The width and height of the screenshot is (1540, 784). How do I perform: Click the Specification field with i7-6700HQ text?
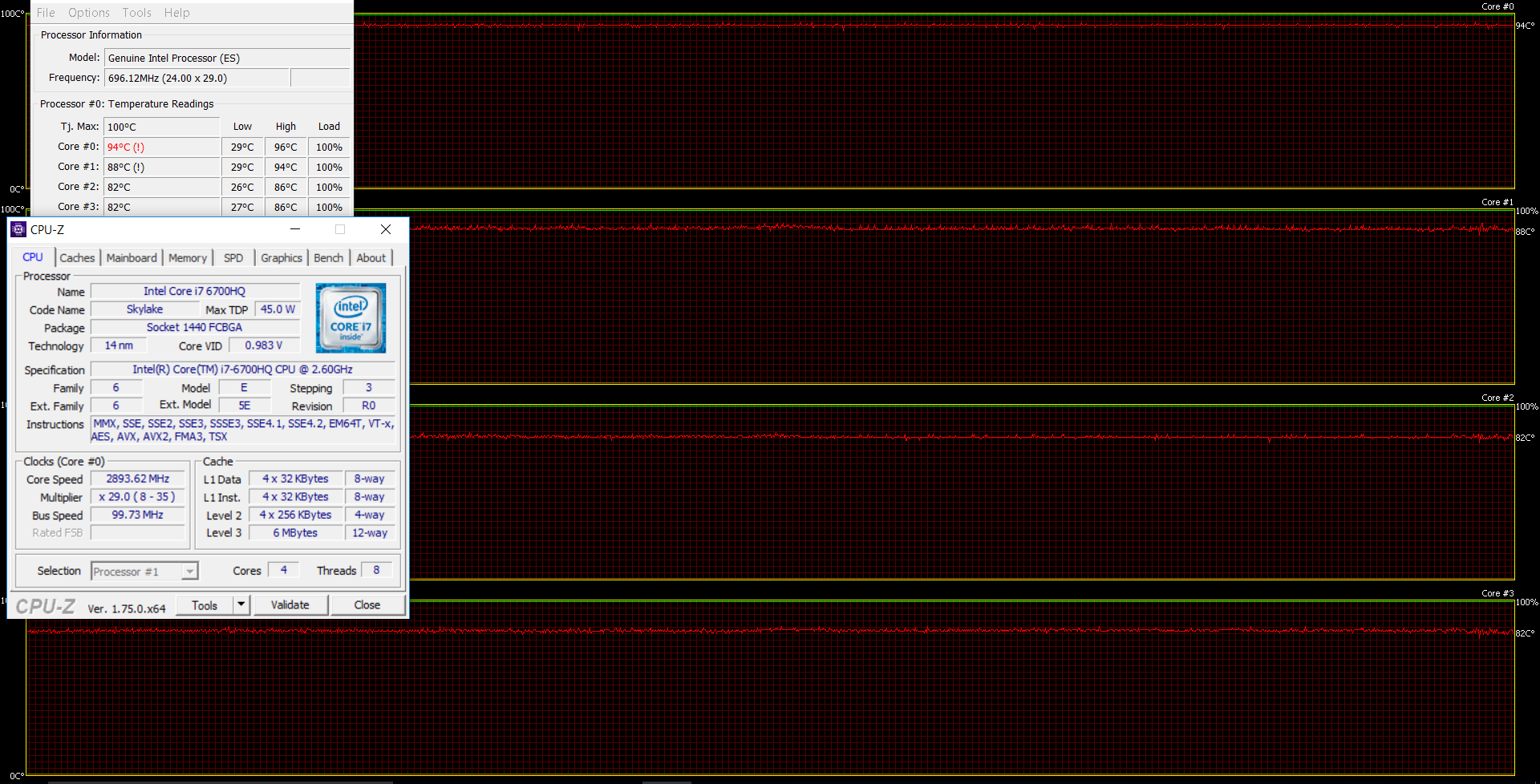(x=242, y=370)
